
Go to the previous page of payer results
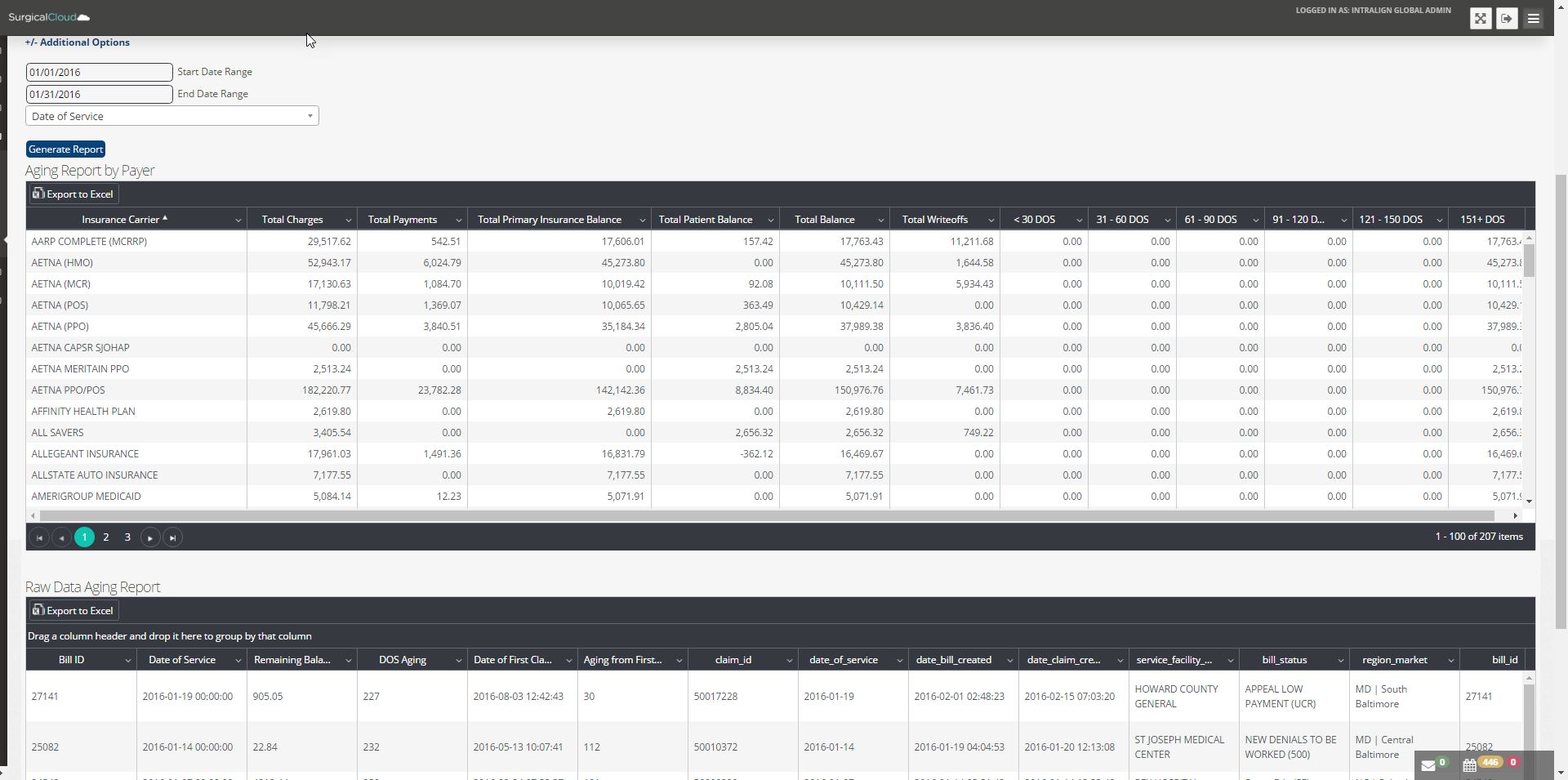click(x=61, y=537)
